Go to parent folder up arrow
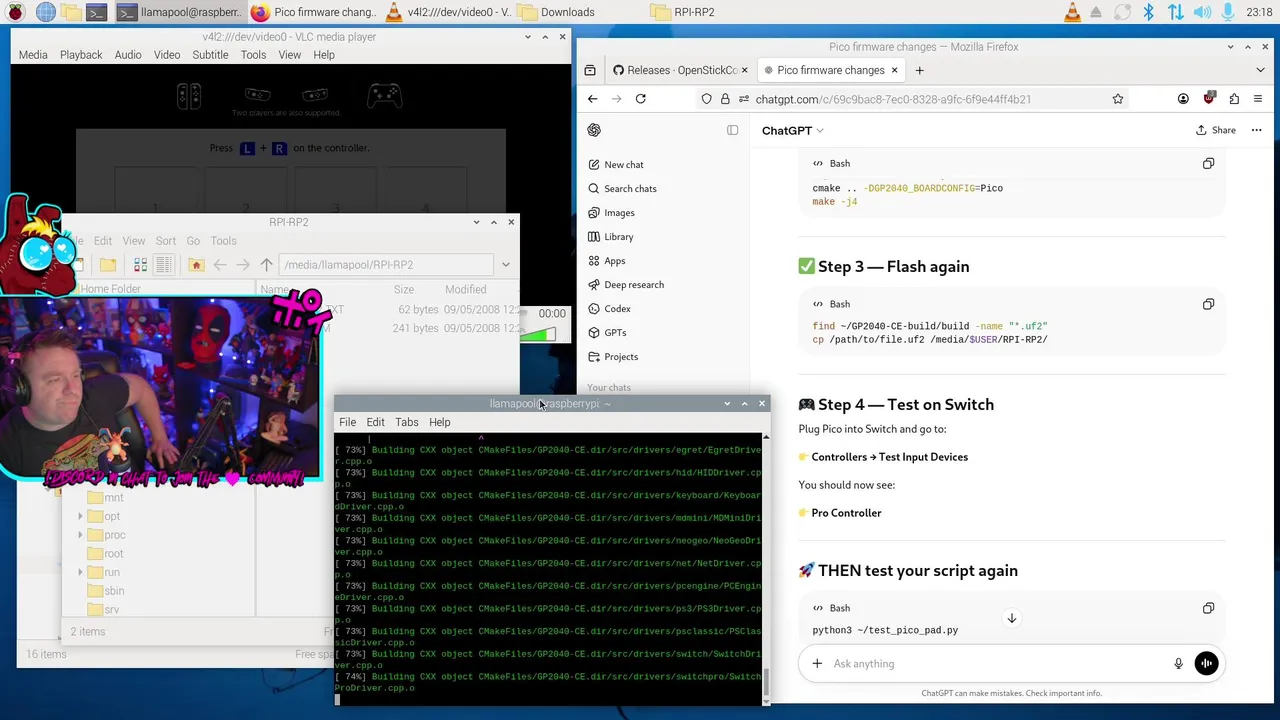Image resolution: width=1280 pixels, height=720 pixels. point(266,265)
